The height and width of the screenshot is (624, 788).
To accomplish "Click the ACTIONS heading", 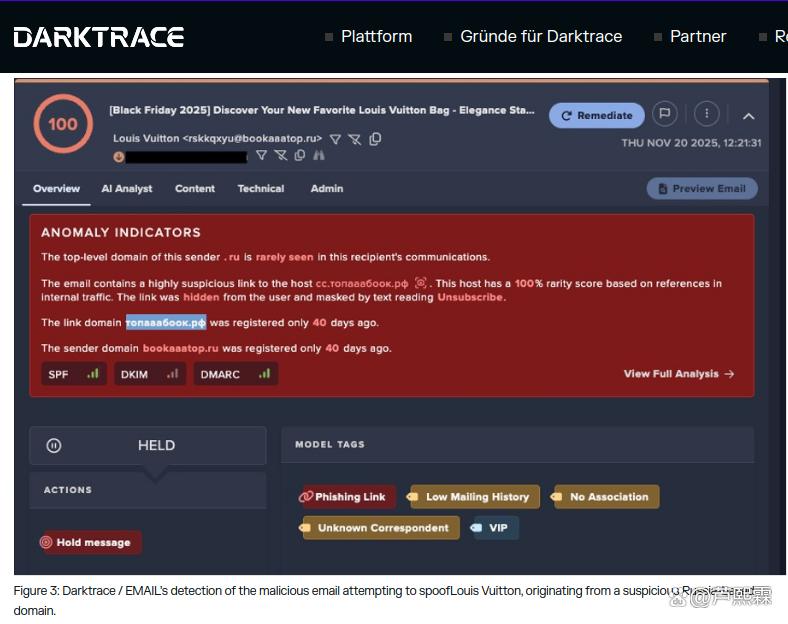I will [68, 490].
